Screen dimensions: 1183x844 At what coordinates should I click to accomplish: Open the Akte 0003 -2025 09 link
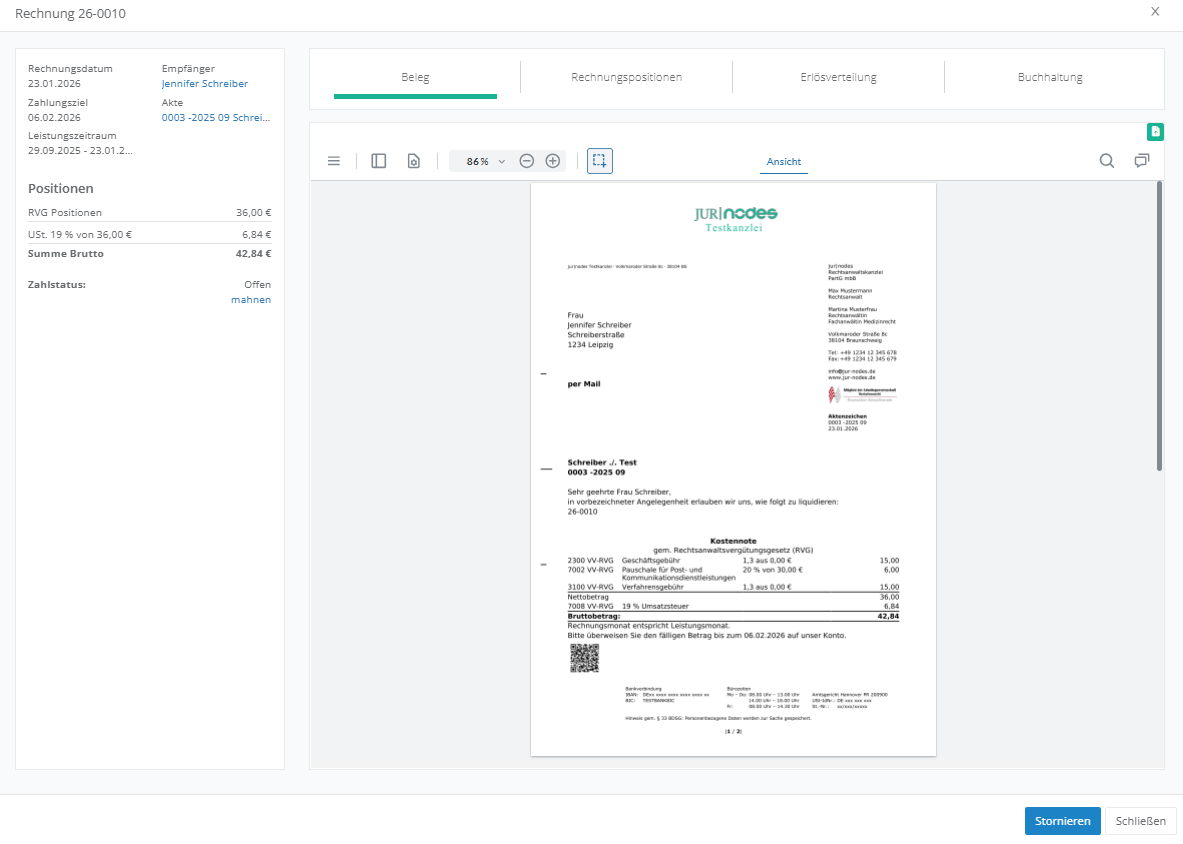pyautogui.click(x=216, y=118)
